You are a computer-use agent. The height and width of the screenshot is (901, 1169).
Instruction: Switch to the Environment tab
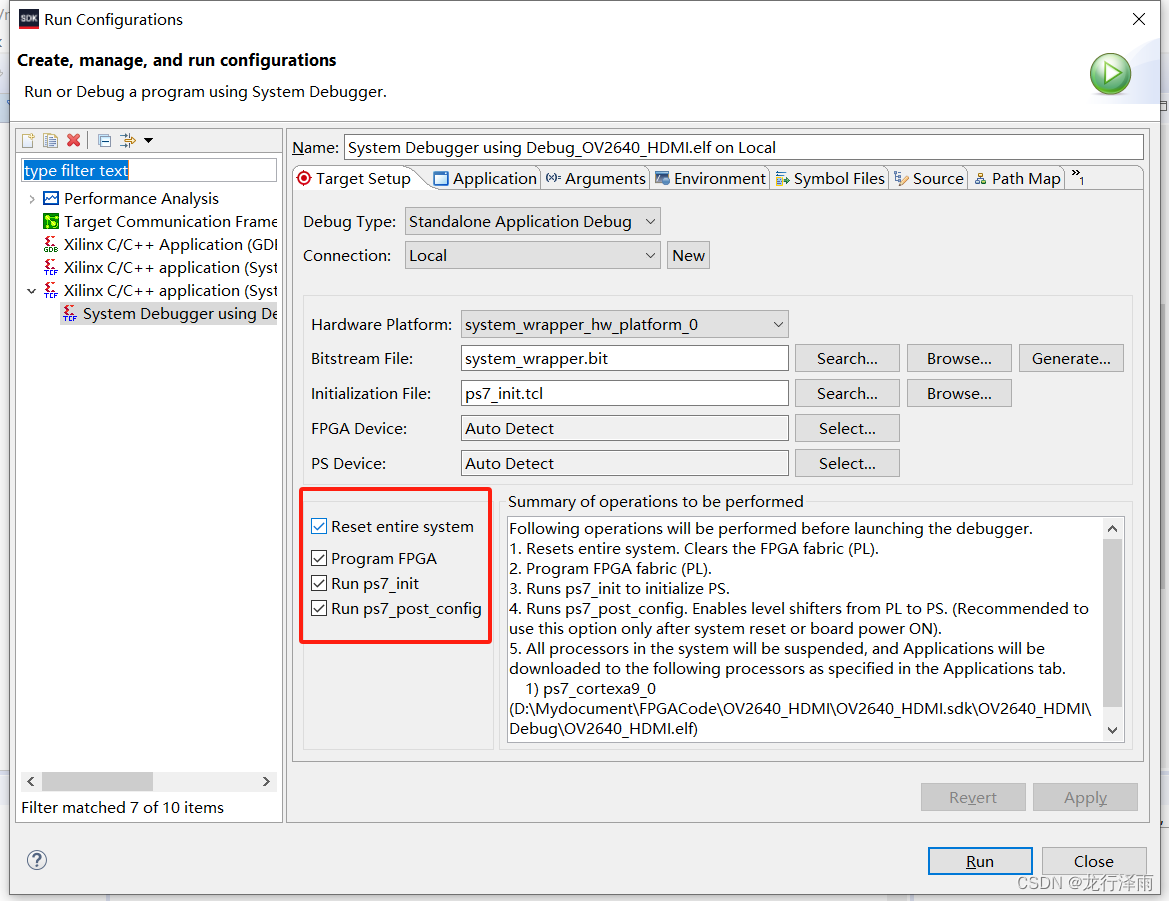tap(710, 178)
